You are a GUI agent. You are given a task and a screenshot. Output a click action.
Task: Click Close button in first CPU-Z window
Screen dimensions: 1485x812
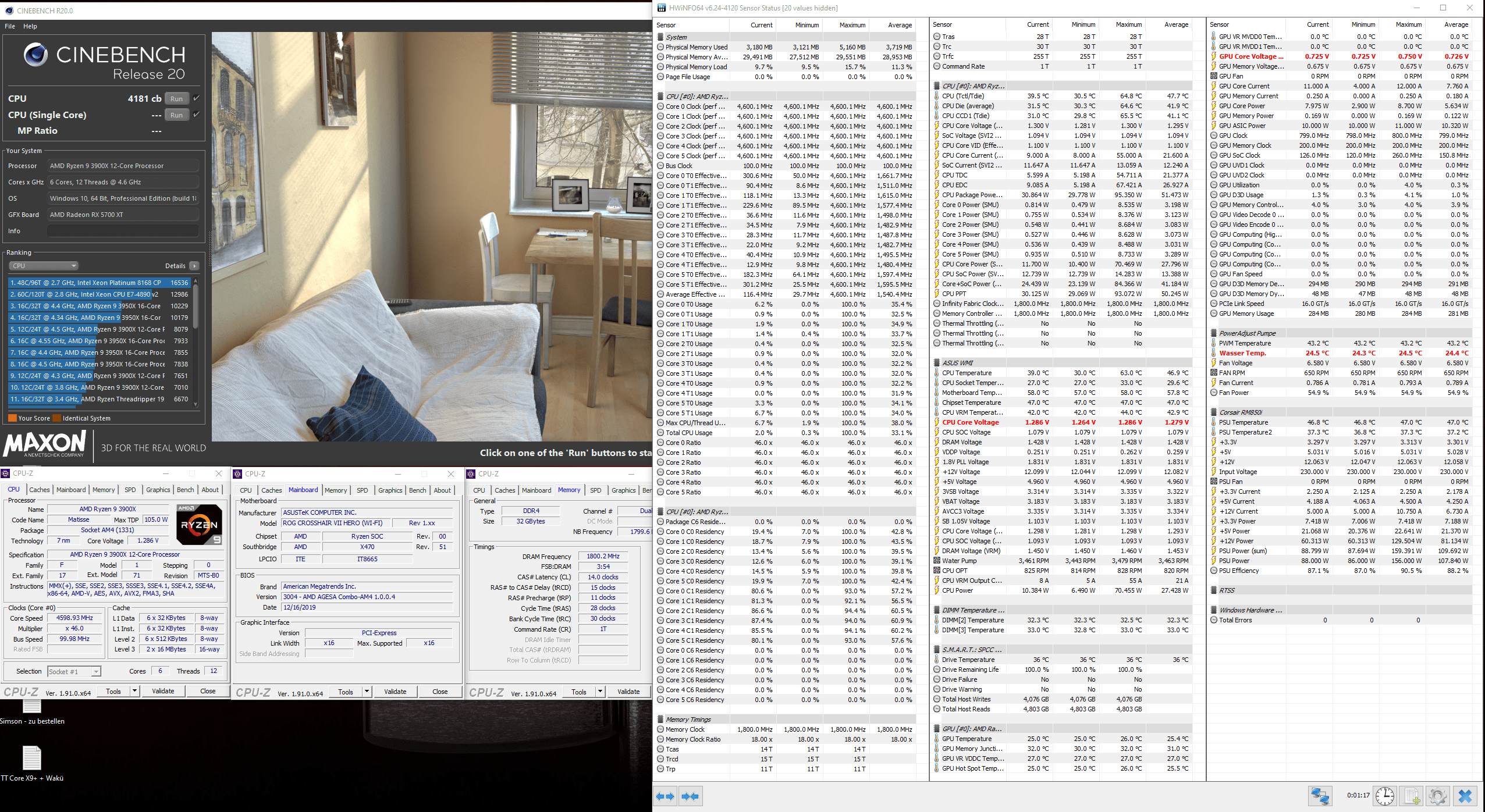pyautogui.click(x=208, y=691)
